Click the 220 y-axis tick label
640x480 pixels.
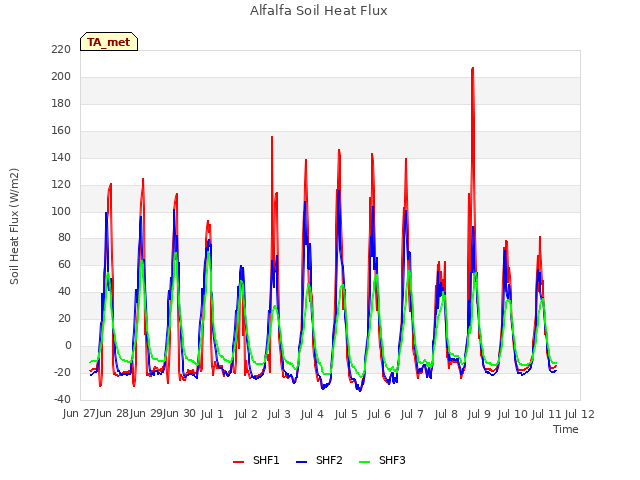coord(61,49)
